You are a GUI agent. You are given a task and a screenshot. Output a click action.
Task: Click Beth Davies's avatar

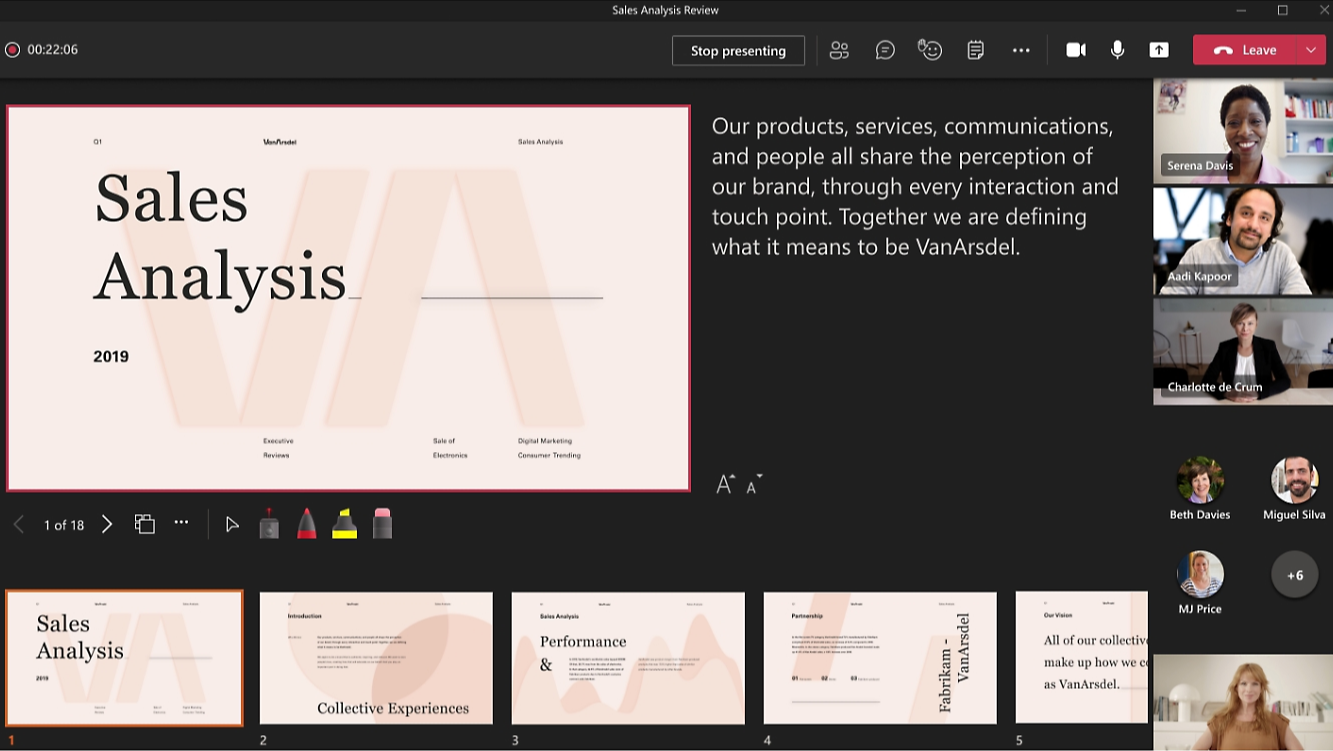click(1200, 480)
